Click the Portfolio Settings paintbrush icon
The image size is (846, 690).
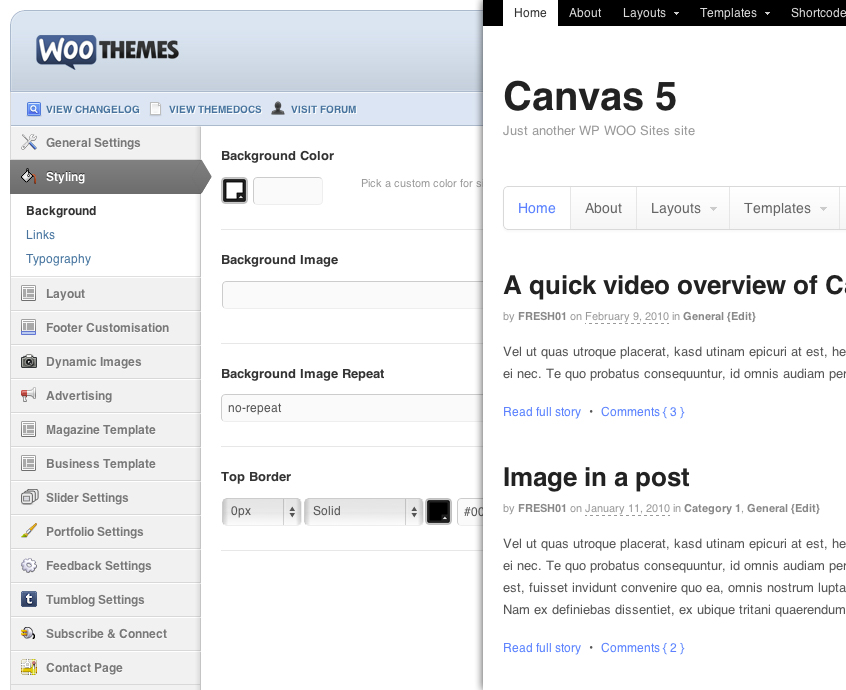pos(29,531)
